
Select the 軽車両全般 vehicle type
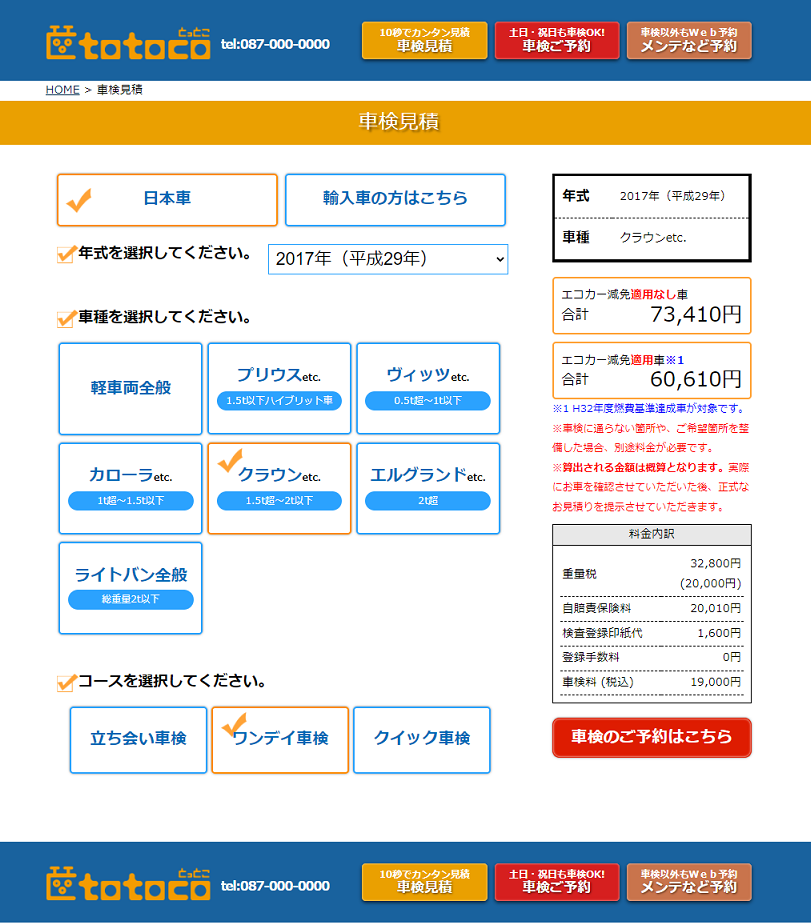coord(130,388)
